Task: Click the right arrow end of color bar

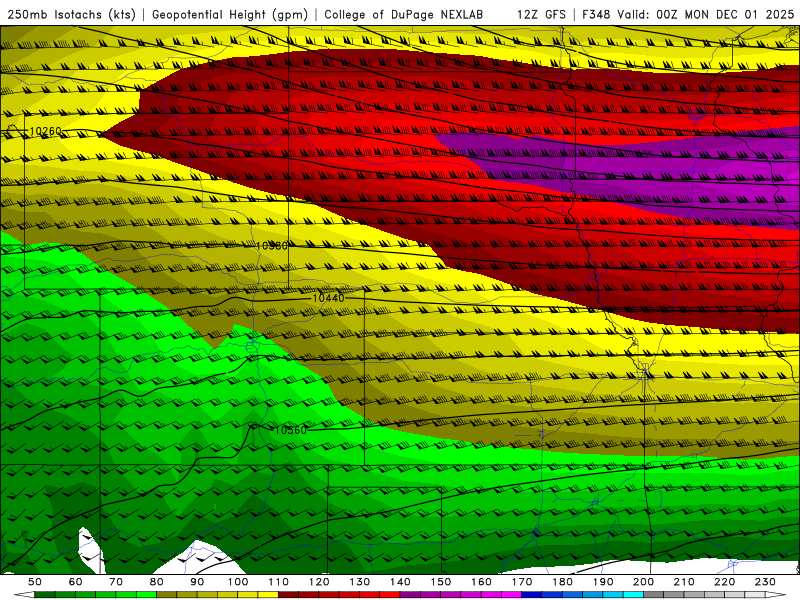Action: (776, 595)
